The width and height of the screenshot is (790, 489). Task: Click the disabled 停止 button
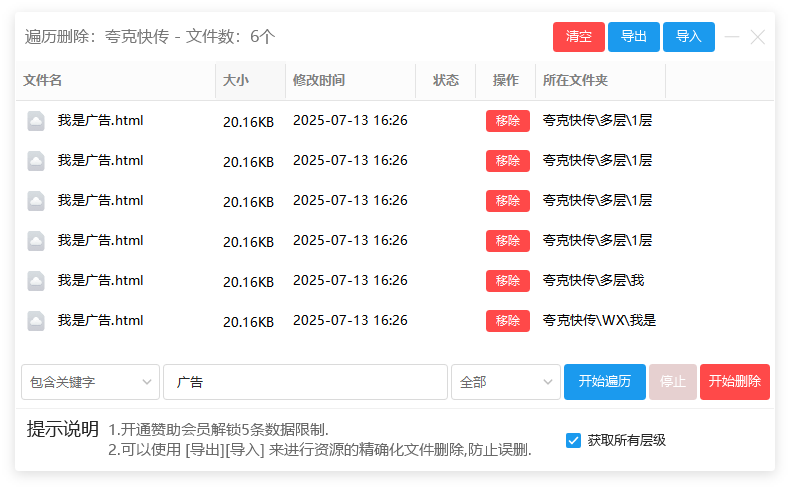coord(673,382)
